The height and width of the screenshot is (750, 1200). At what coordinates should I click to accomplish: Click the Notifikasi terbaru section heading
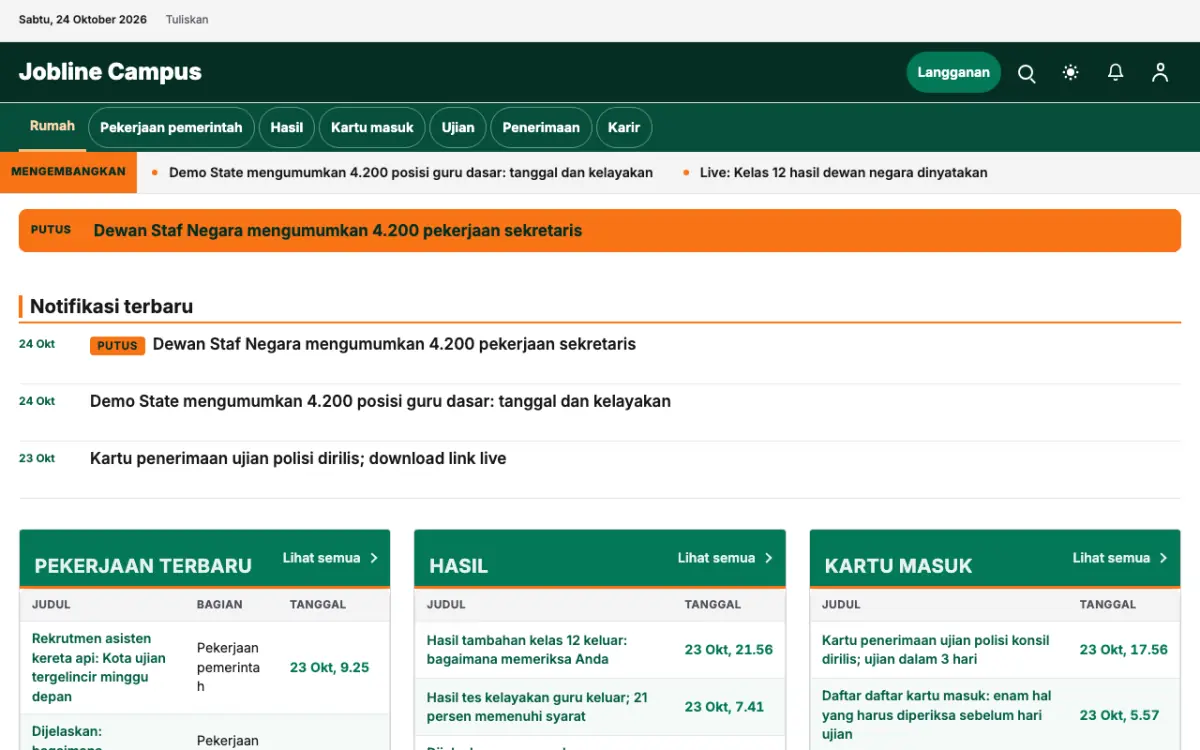coord(111,306)
